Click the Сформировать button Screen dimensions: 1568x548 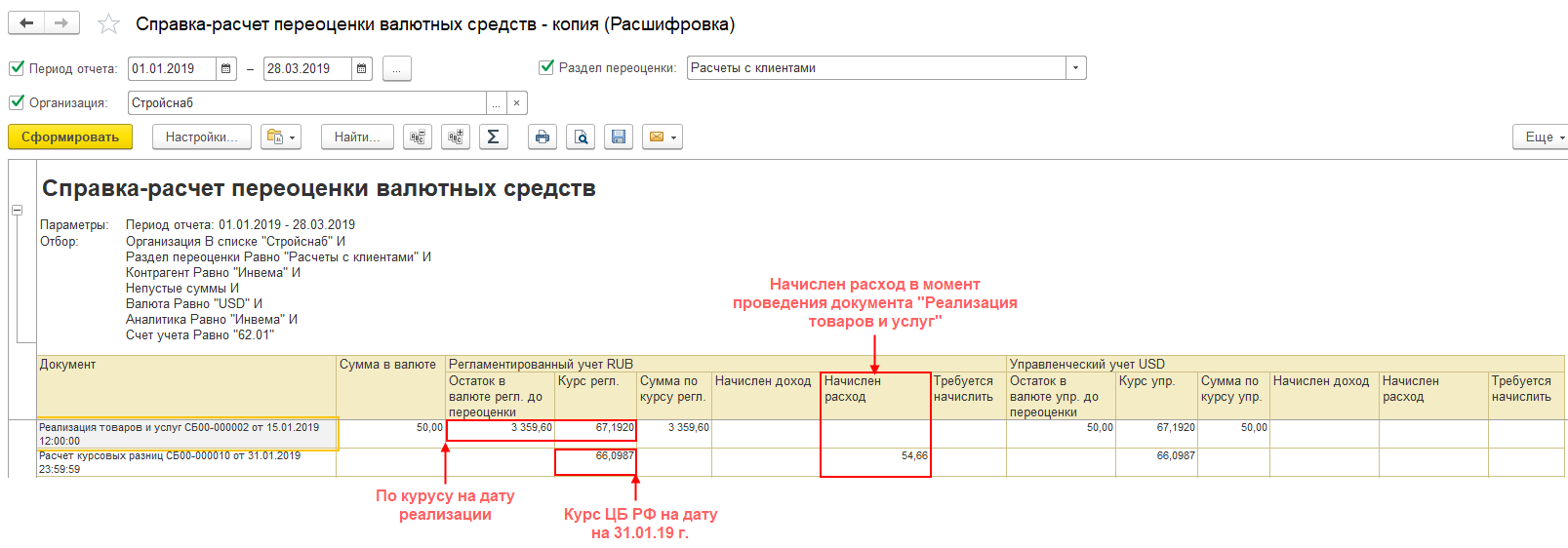click(70, 137)
